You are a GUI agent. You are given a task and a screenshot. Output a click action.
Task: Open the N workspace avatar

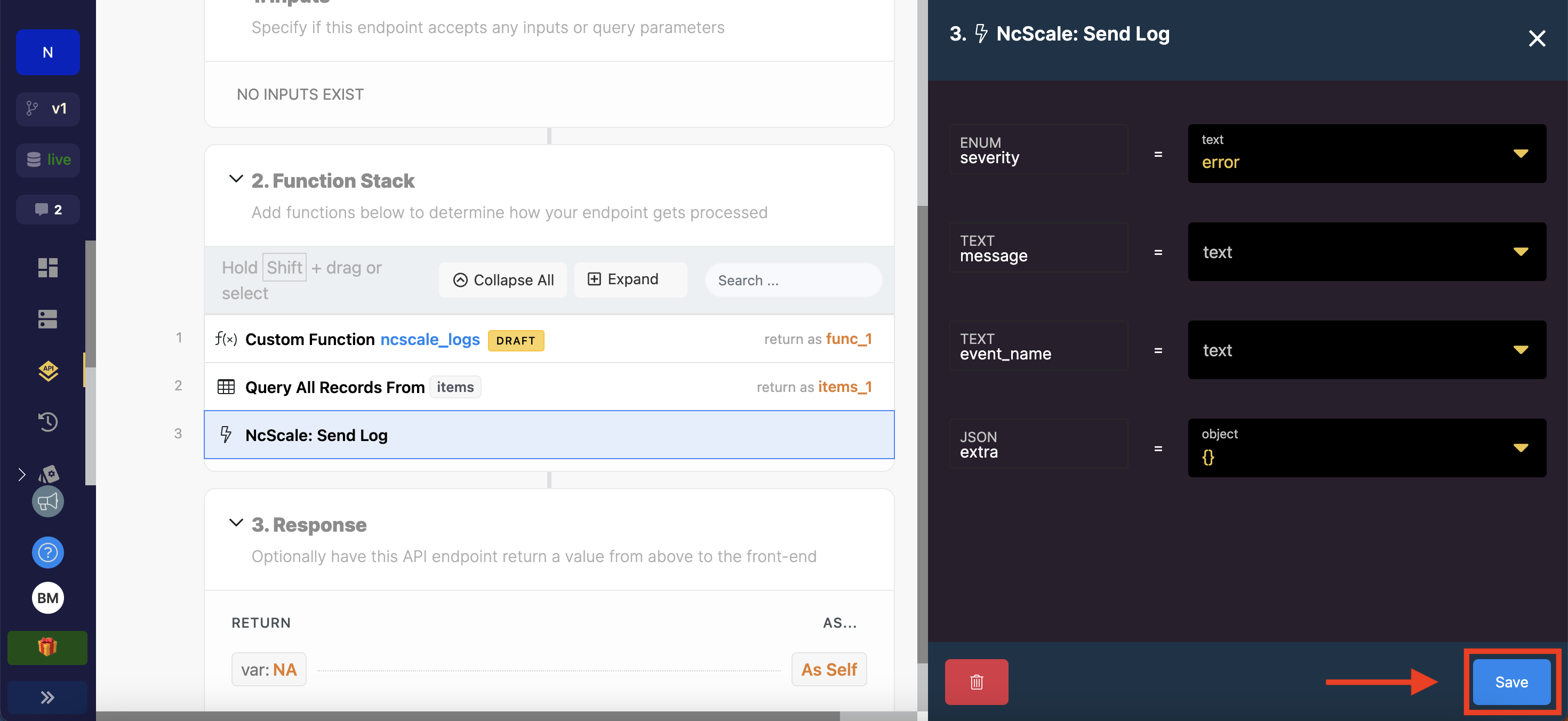[x=47, y=52]
